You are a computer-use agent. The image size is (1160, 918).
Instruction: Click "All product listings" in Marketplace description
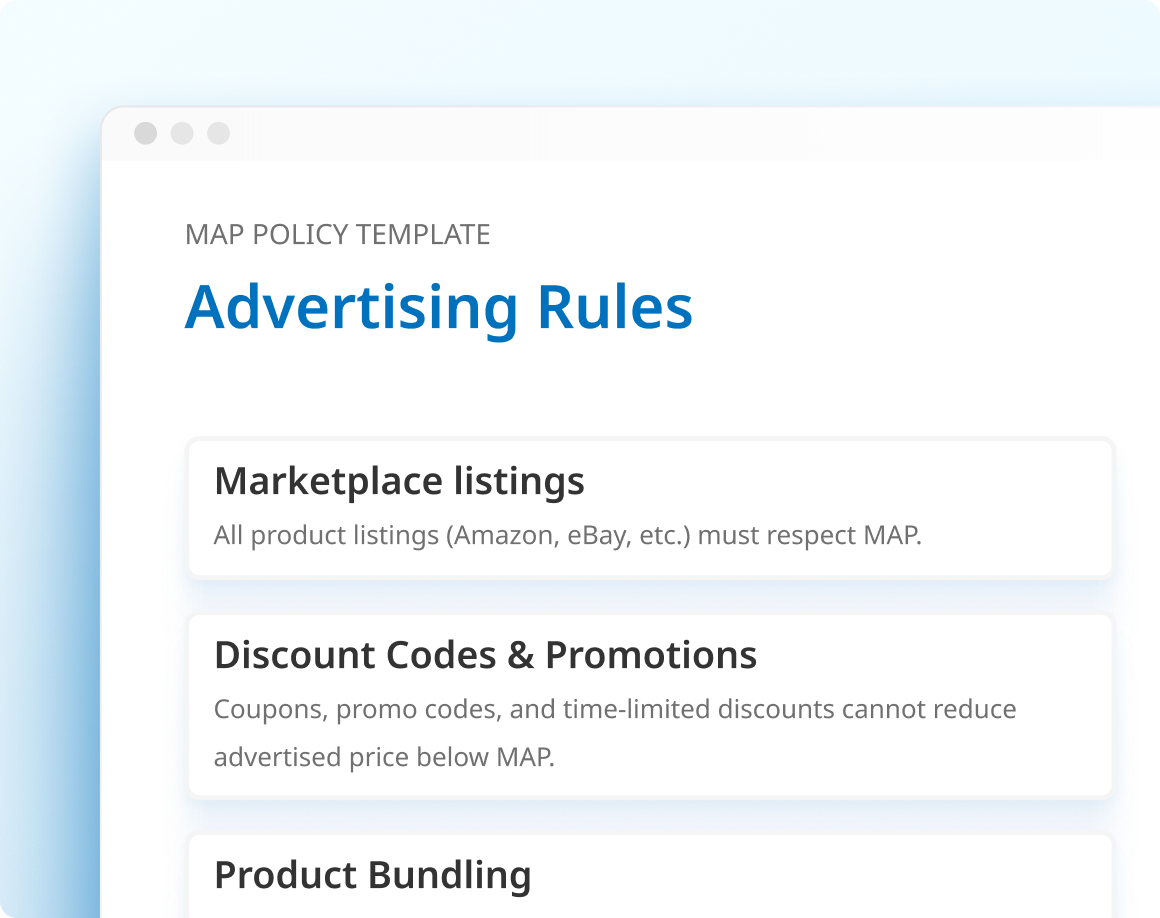tap(326, 535)
